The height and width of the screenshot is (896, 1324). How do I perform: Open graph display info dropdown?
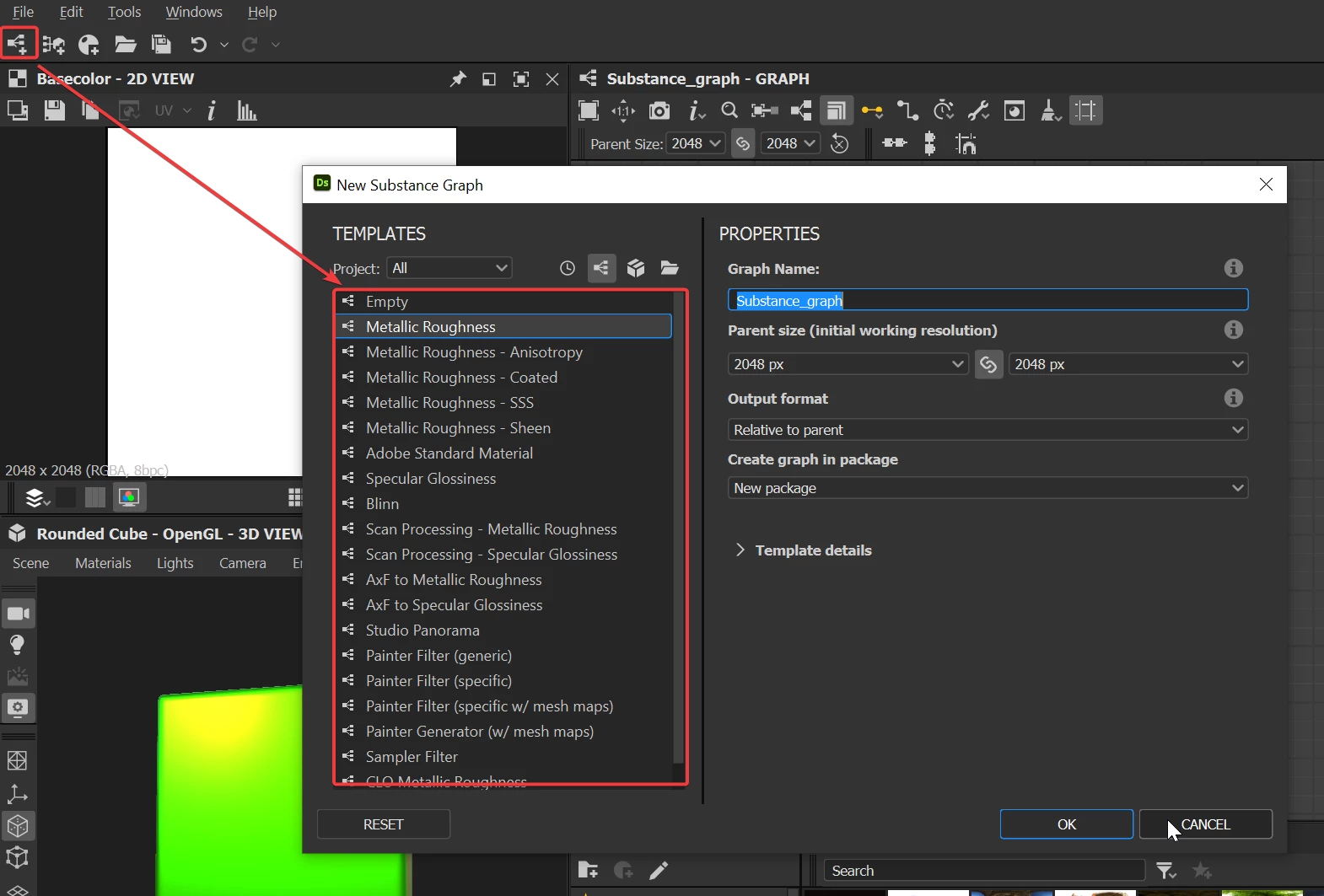tap(697, 110)
